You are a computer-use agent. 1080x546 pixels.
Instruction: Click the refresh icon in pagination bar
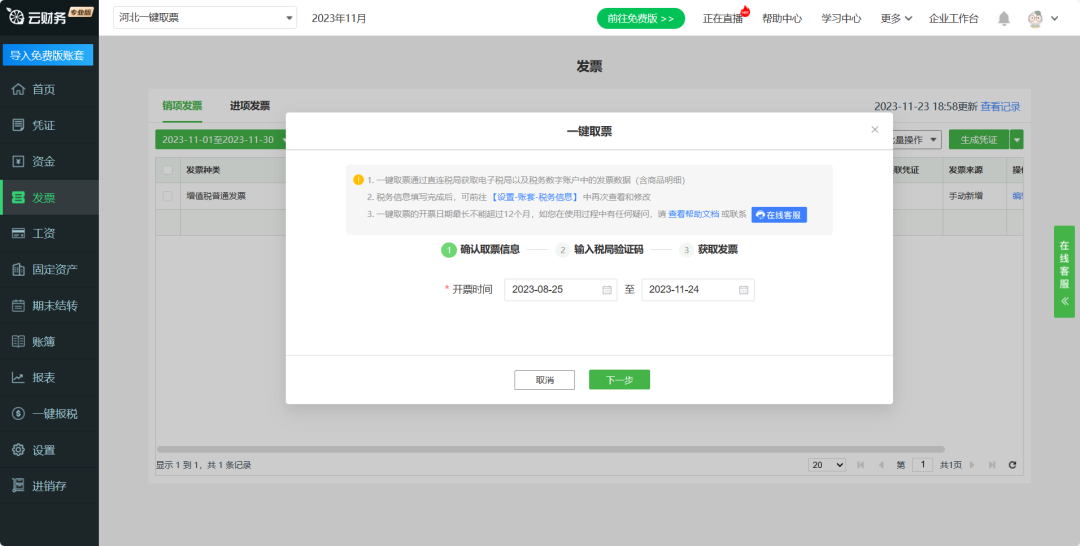click(x=1012, y=465)
